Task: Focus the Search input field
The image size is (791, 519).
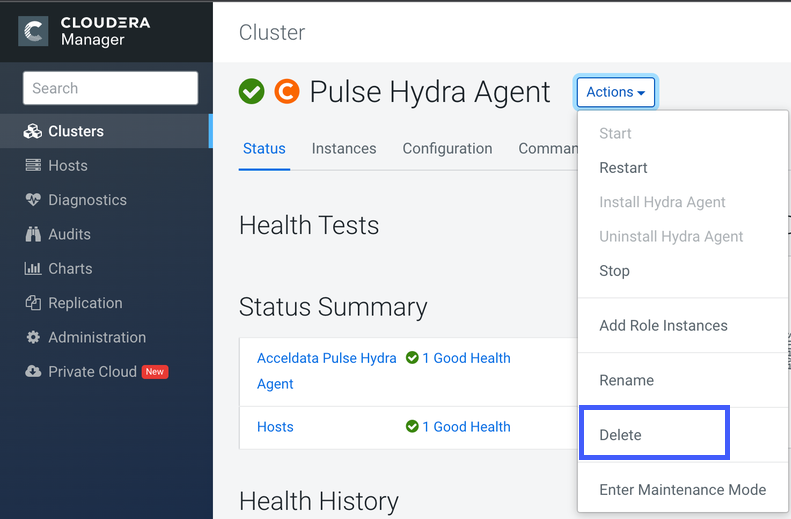Action: pyautogui.click(x=110, y=88)
